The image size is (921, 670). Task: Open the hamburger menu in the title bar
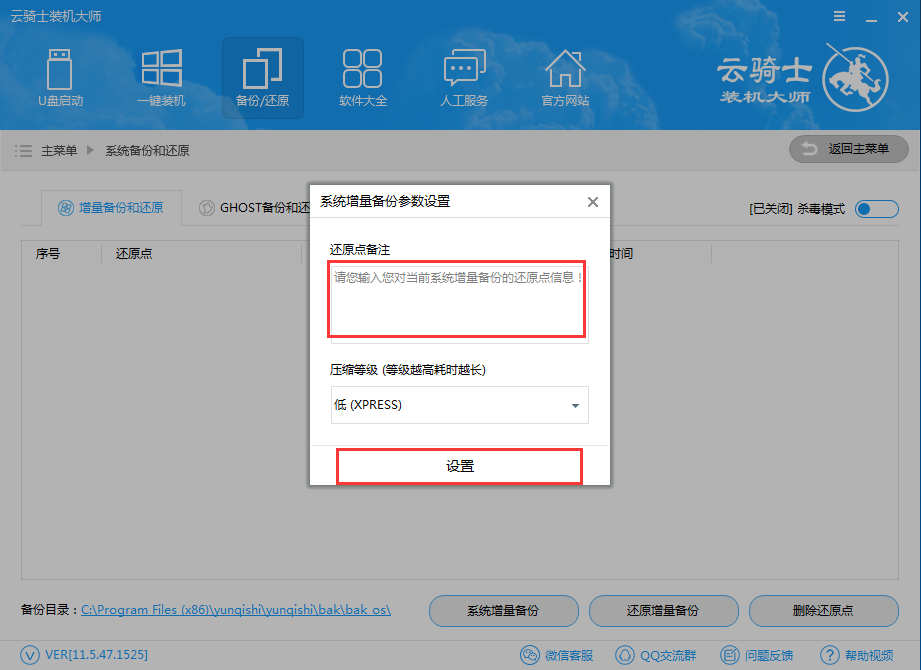pyautogui.click(x=838, y=15)
